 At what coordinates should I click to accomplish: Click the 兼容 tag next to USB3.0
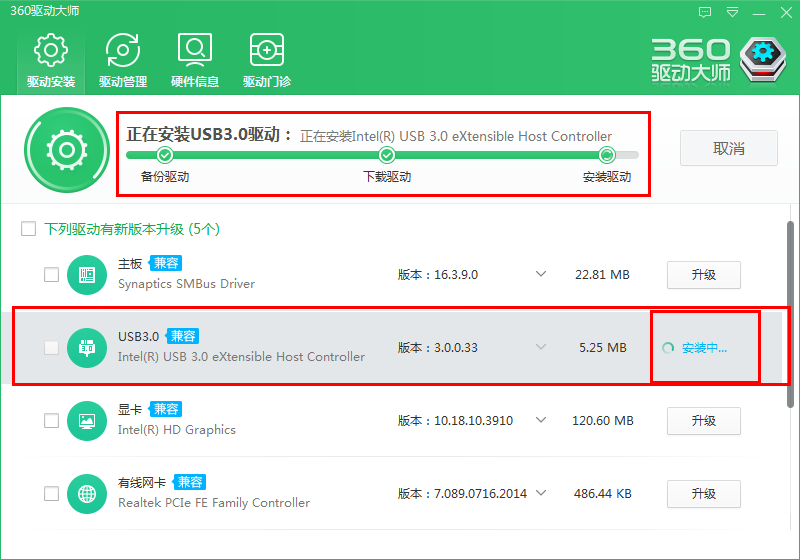pos(183,336)
